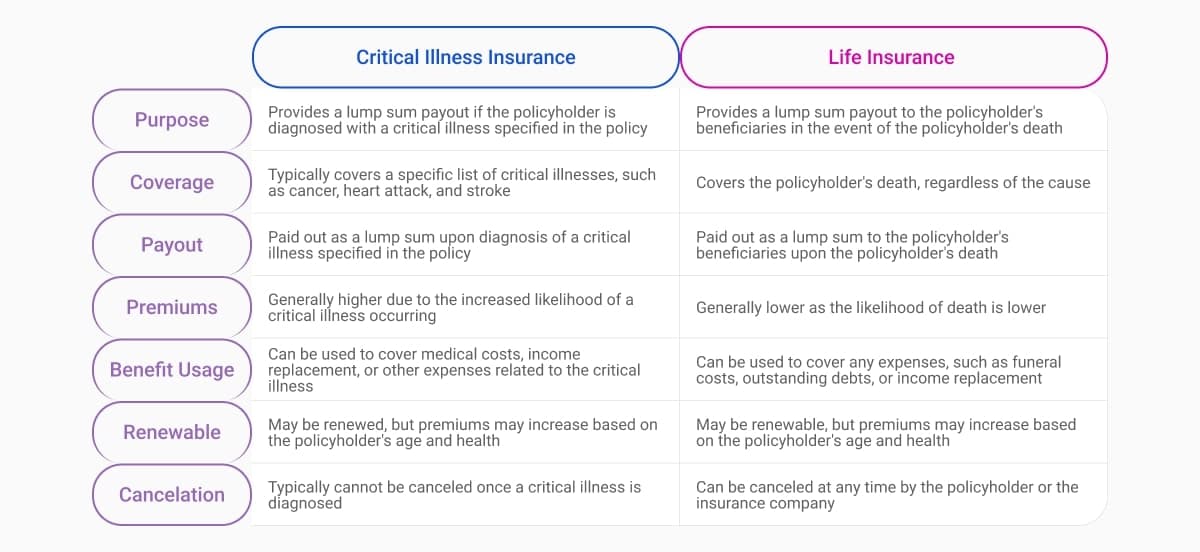Click the Life Insurance column header
1200x552 pixels.
click(891, 57)
